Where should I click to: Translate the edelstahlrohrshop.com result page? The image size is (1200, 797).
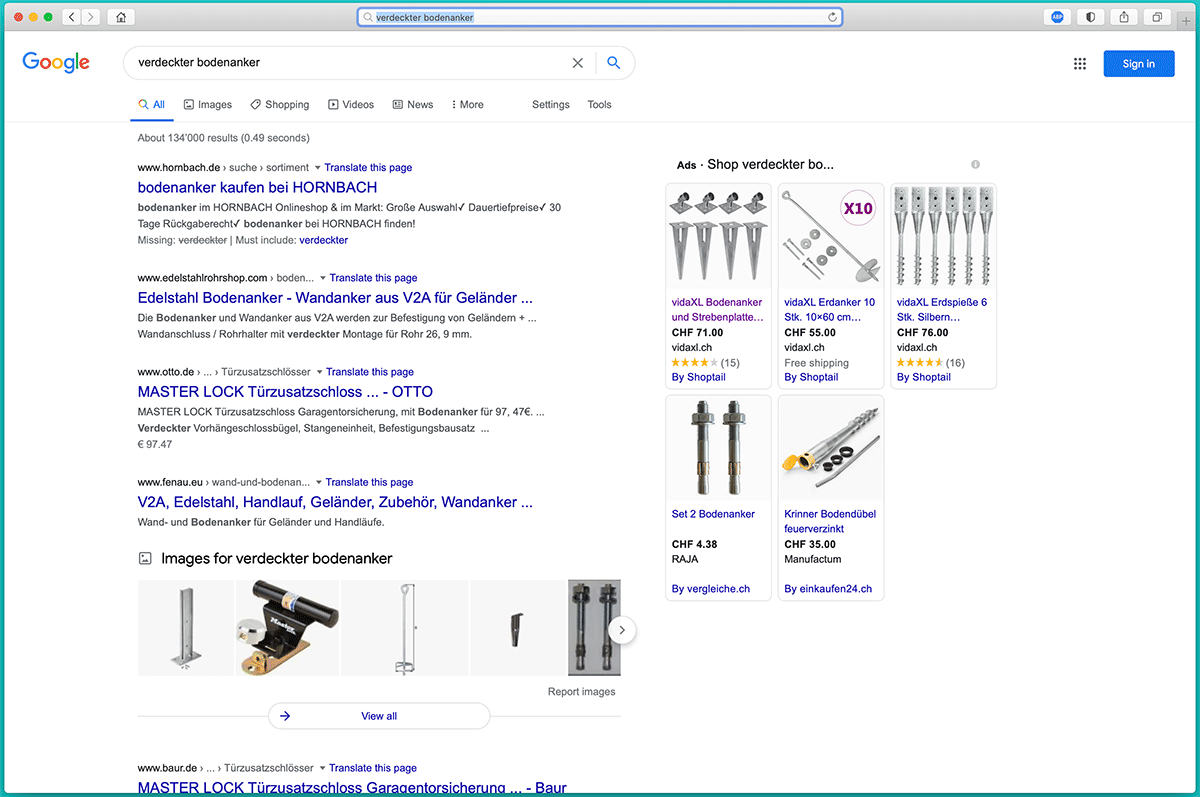(373, 278)
